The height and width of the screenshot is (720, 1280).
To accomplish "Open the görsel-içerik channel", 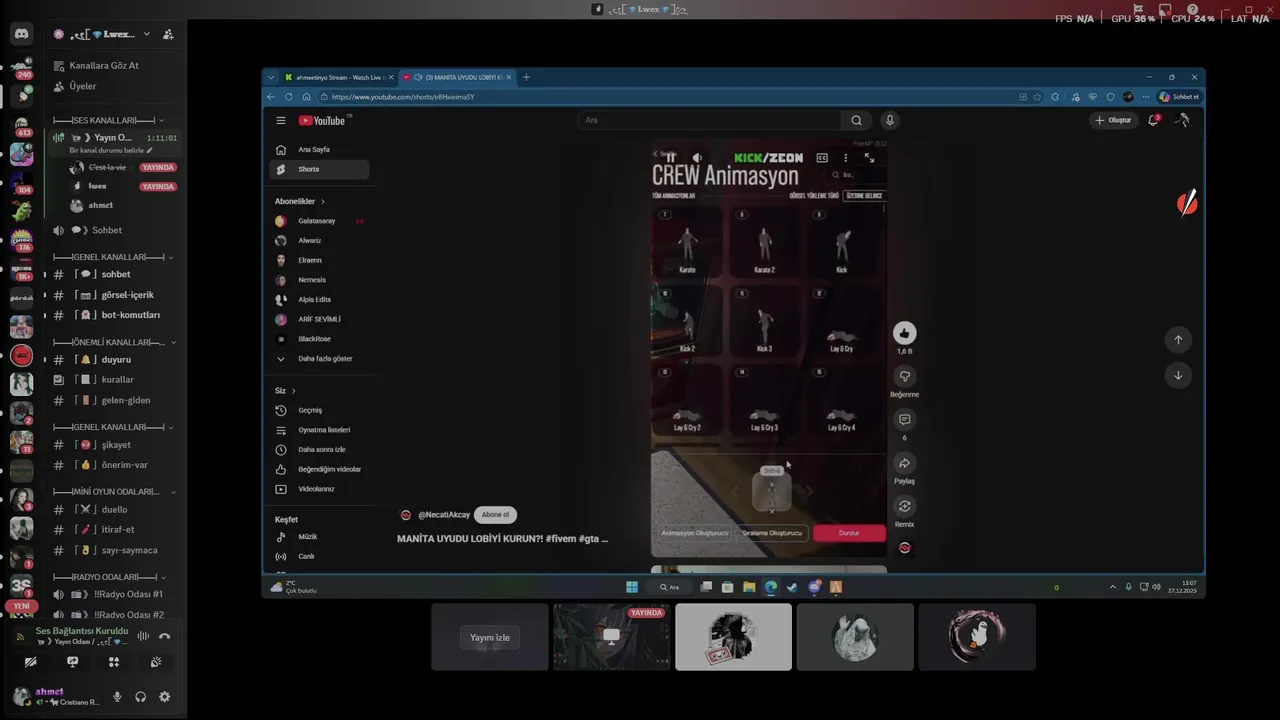I will click(x=115, y=295).
